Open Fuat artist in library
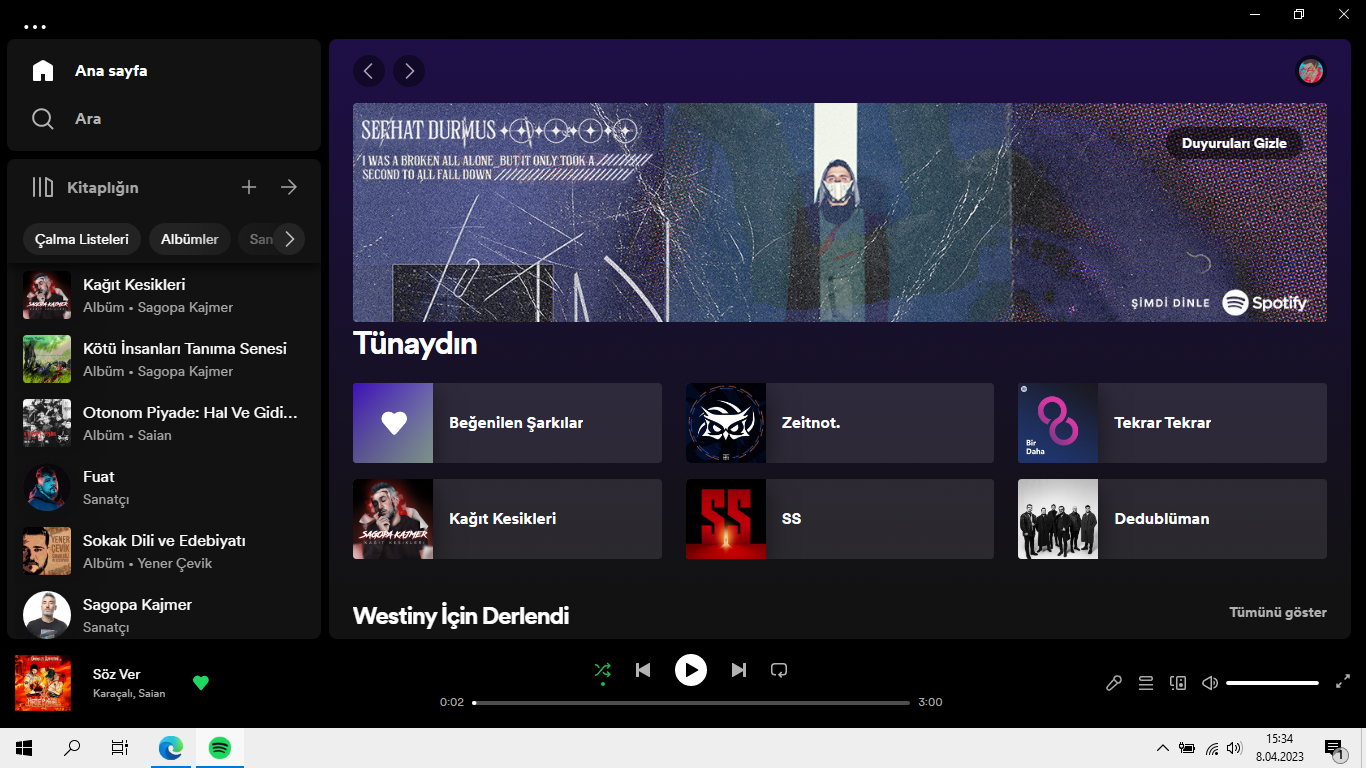Image resolution: width=1366 pixels, height=768 pixels. pos(164,487)
